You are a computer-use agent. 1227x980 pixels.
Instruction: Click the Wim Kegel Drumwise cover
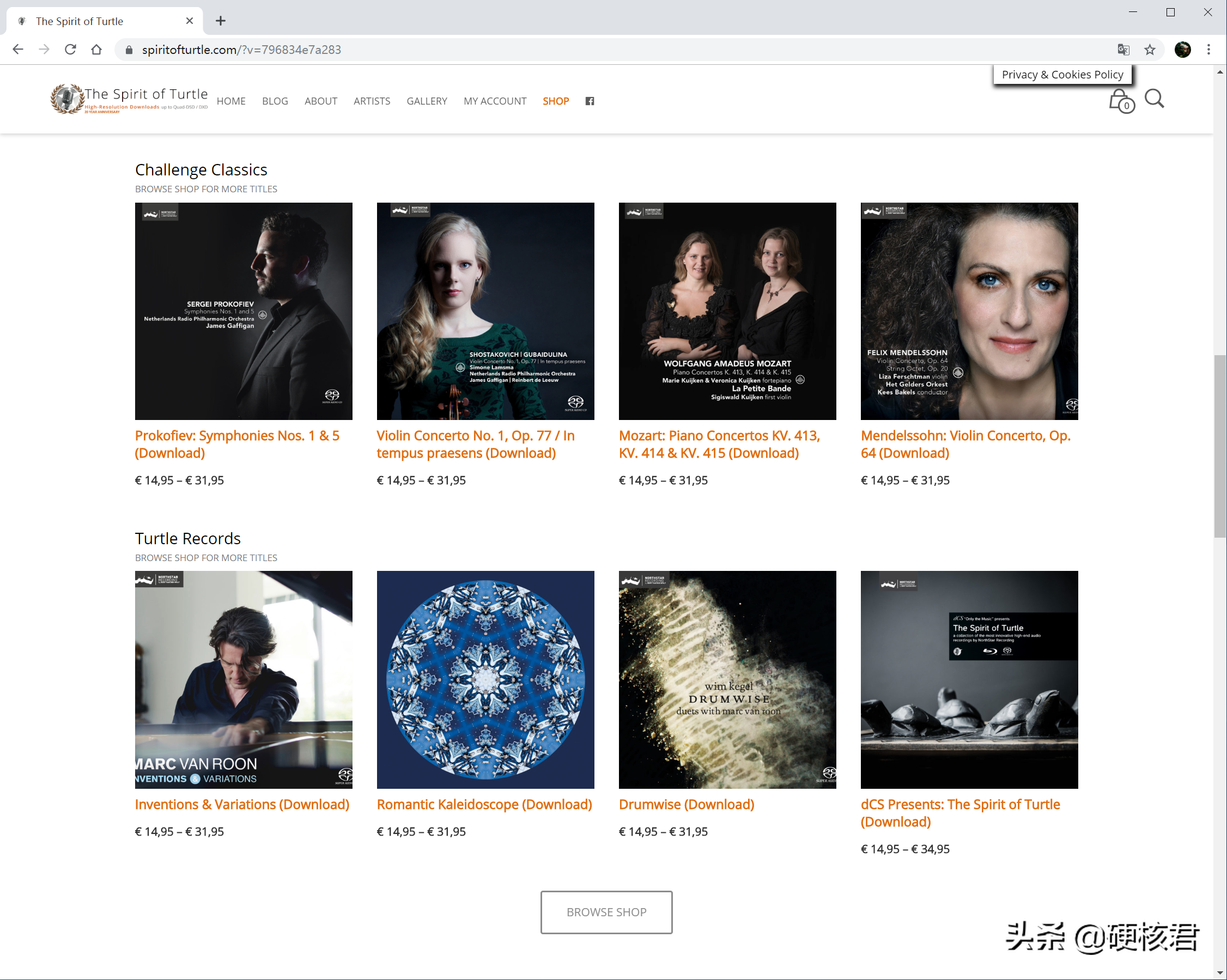click(x=727, y=679)
